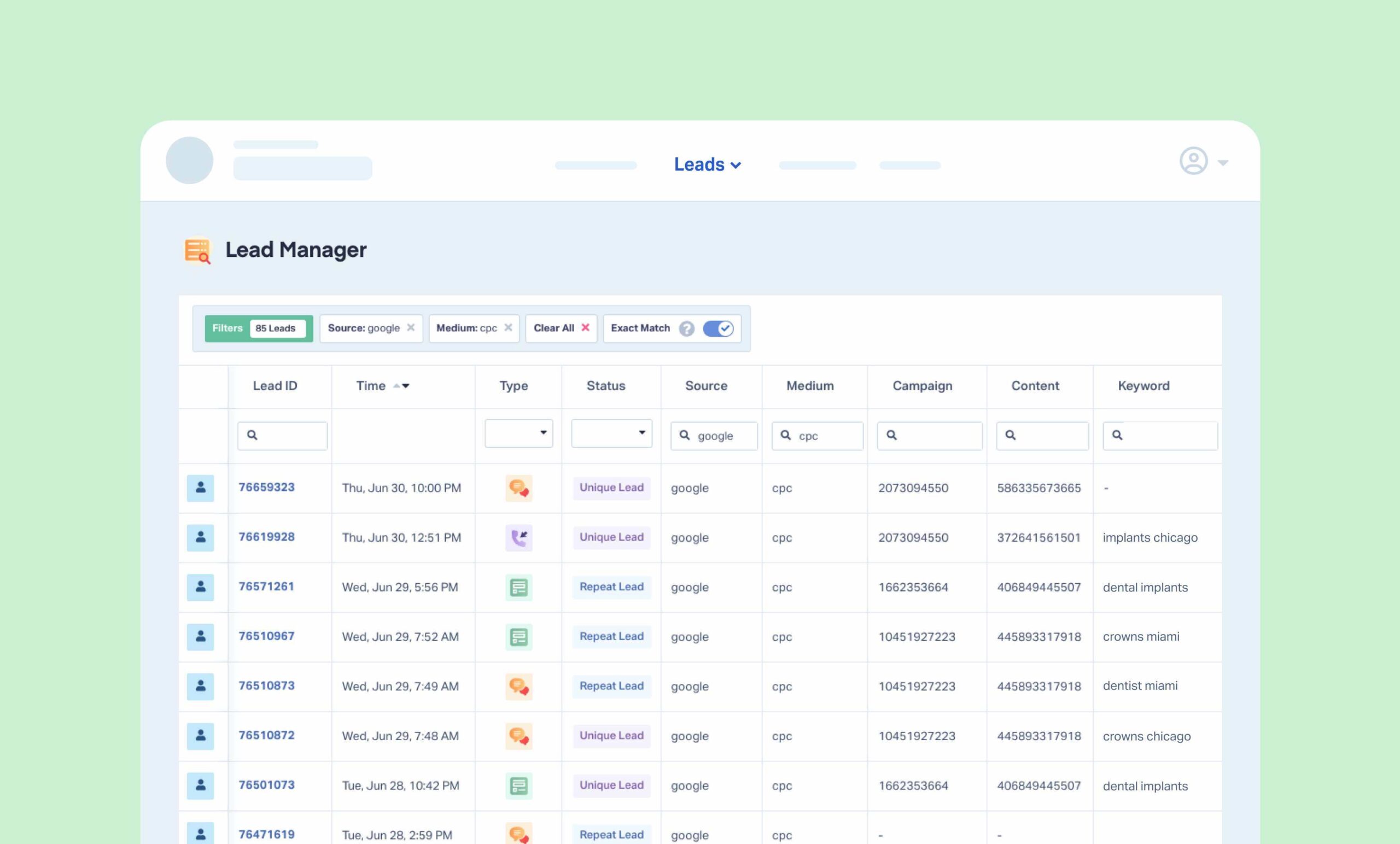Open the Leads navigation dropdown menu
Viewport: 1400px width, 844px height.
pyautogui.click(x=706, y=164)
